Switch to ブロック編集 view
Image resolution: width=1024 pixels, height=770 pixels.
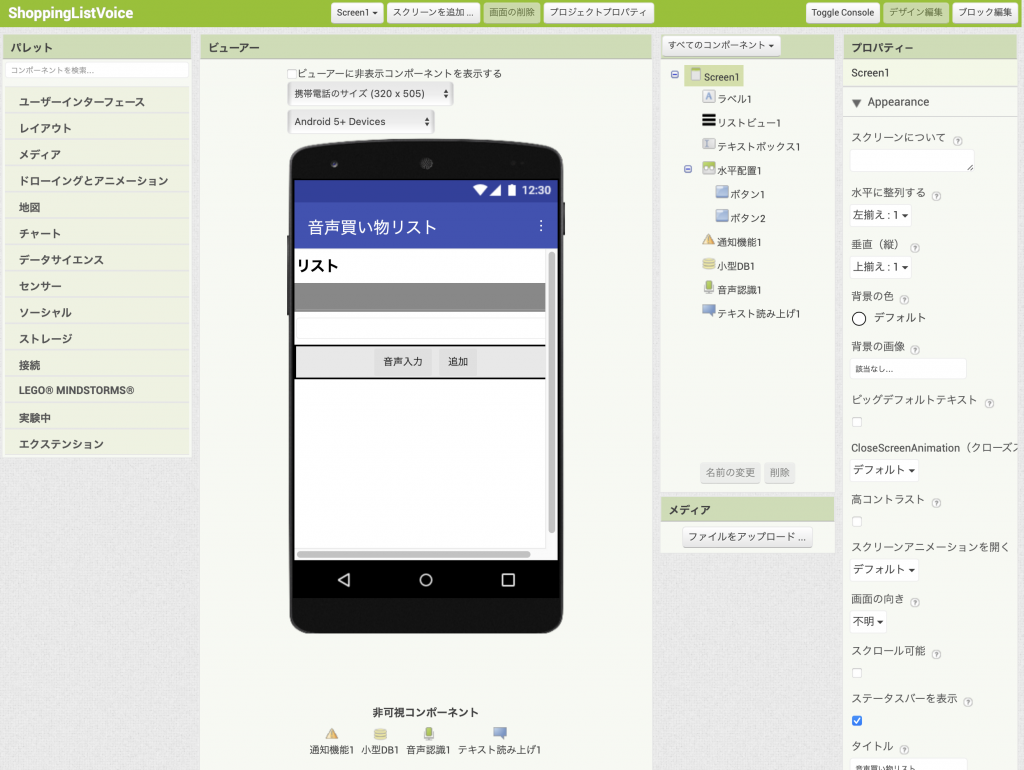[x=984, y=13]
